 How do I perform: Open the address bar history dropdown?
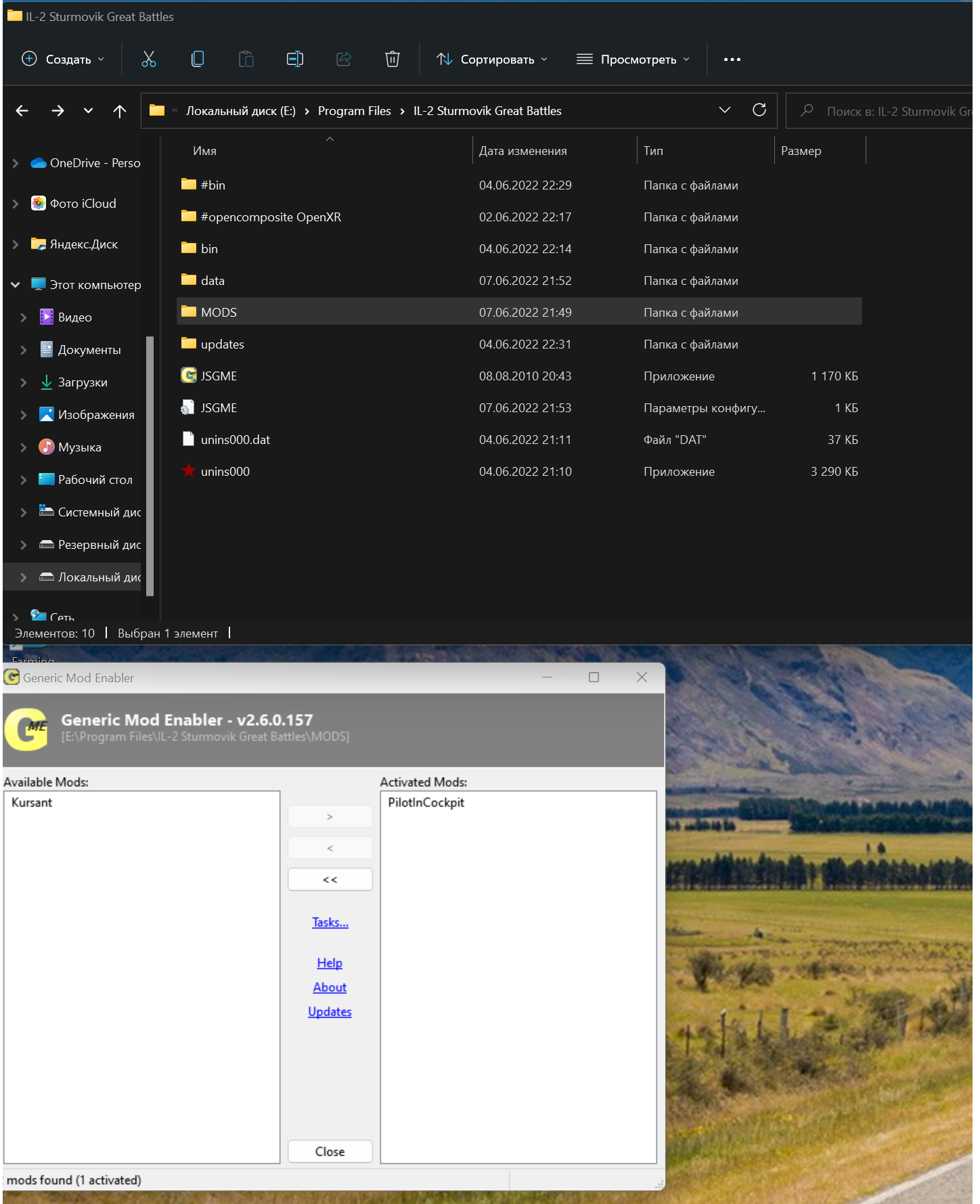coord(724,110)
